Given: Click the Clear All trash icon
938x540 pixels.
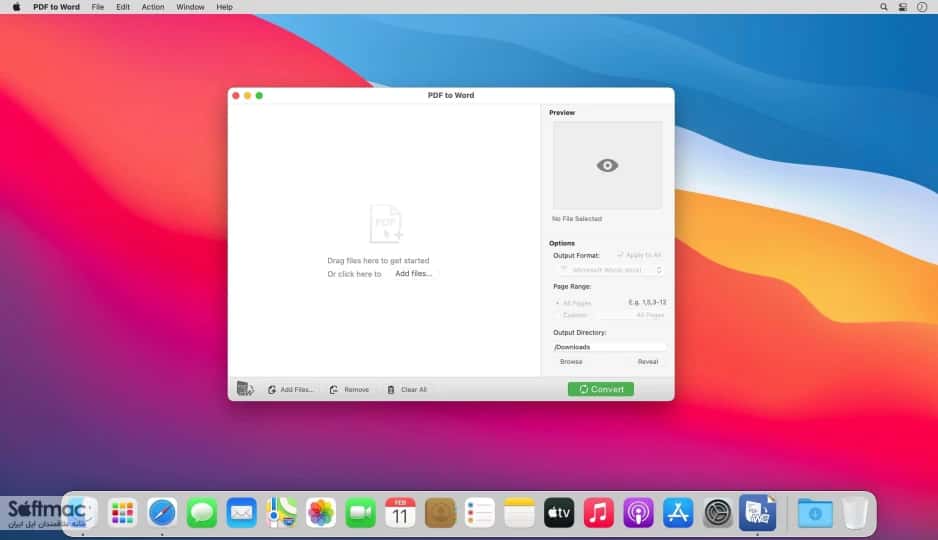Looking at the screenshot, I should (391, 389).
